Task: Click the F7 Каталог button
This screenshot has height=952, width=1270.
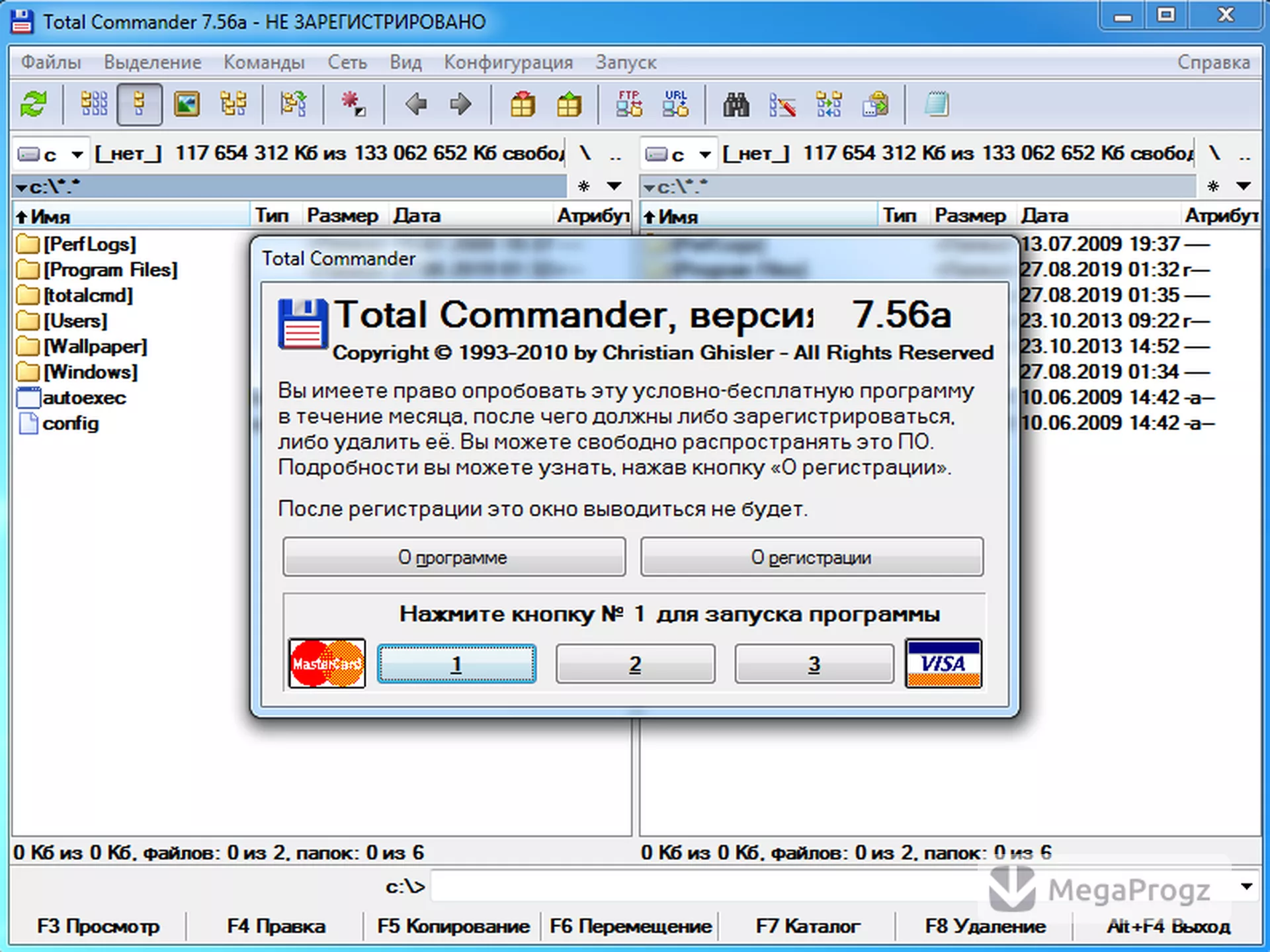Action: [808, 926]
